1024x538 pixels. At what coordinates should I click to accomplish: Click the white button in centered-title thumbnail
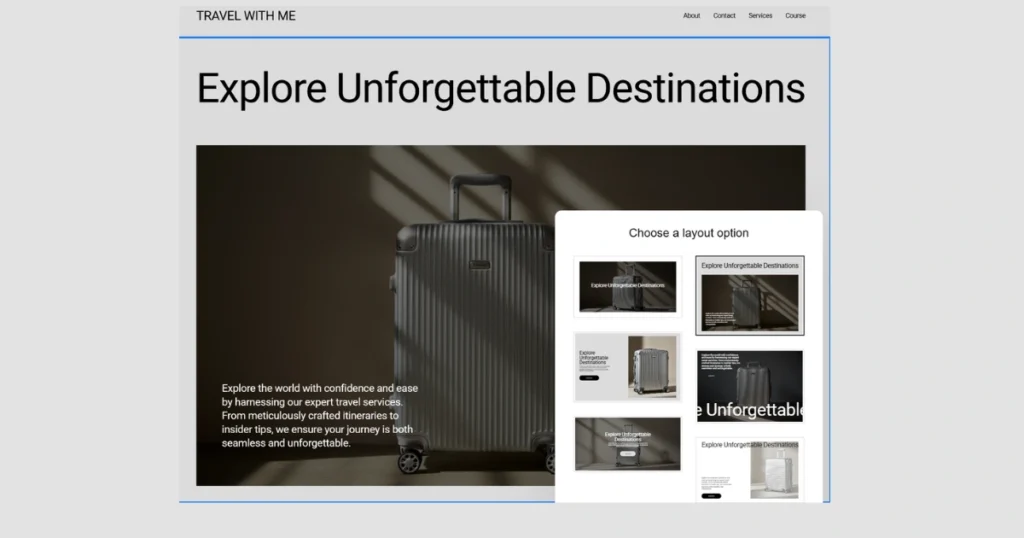click(627, 454)
